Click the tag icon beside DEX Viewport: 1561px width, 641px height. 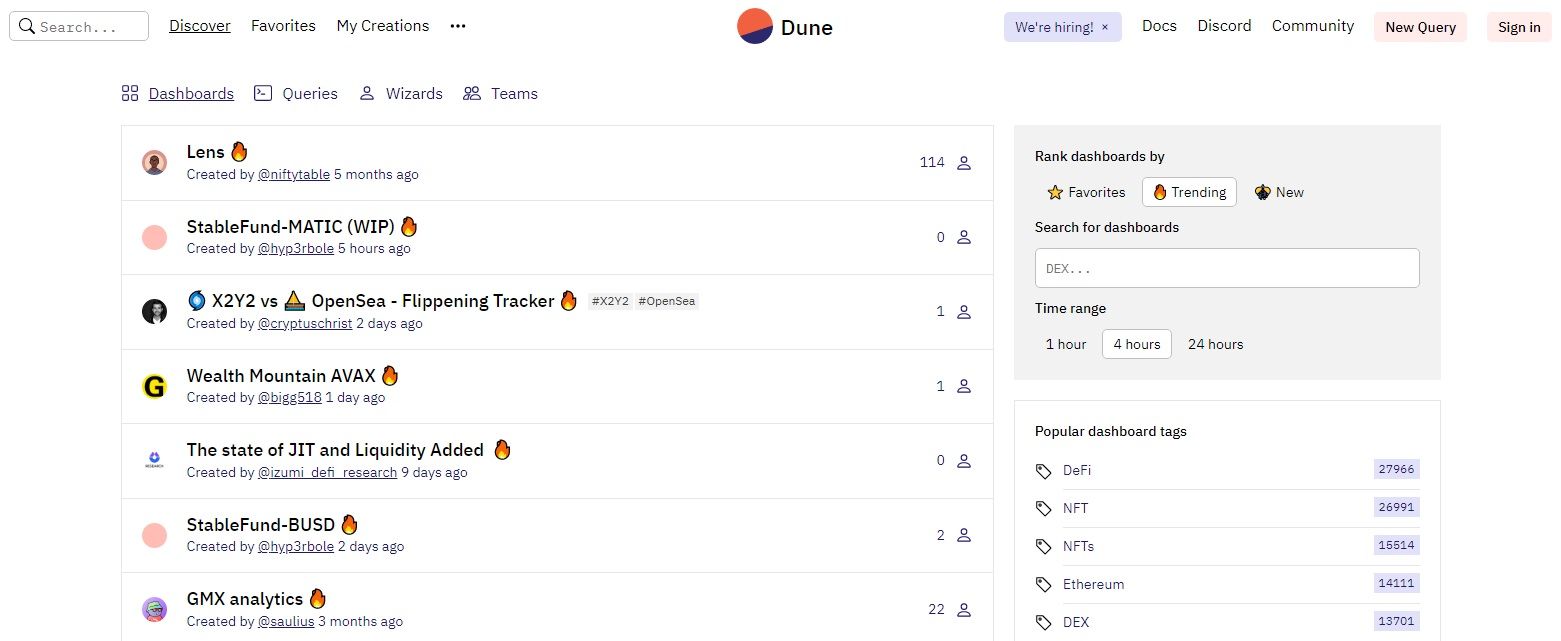coord(1044,623)
